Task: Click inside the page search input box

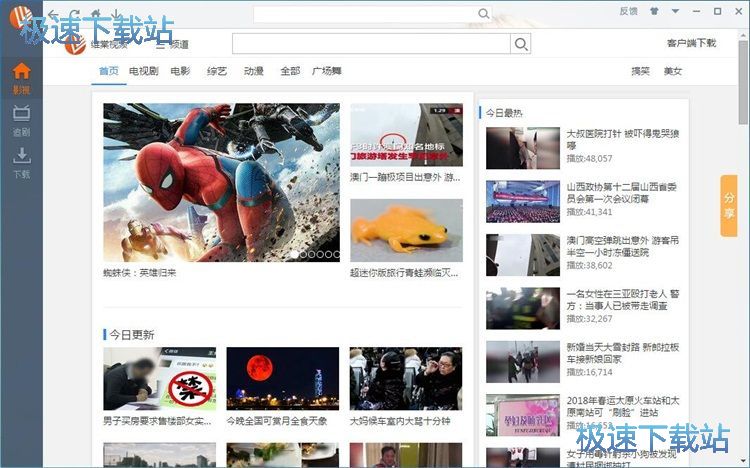Action: point(371,44)
